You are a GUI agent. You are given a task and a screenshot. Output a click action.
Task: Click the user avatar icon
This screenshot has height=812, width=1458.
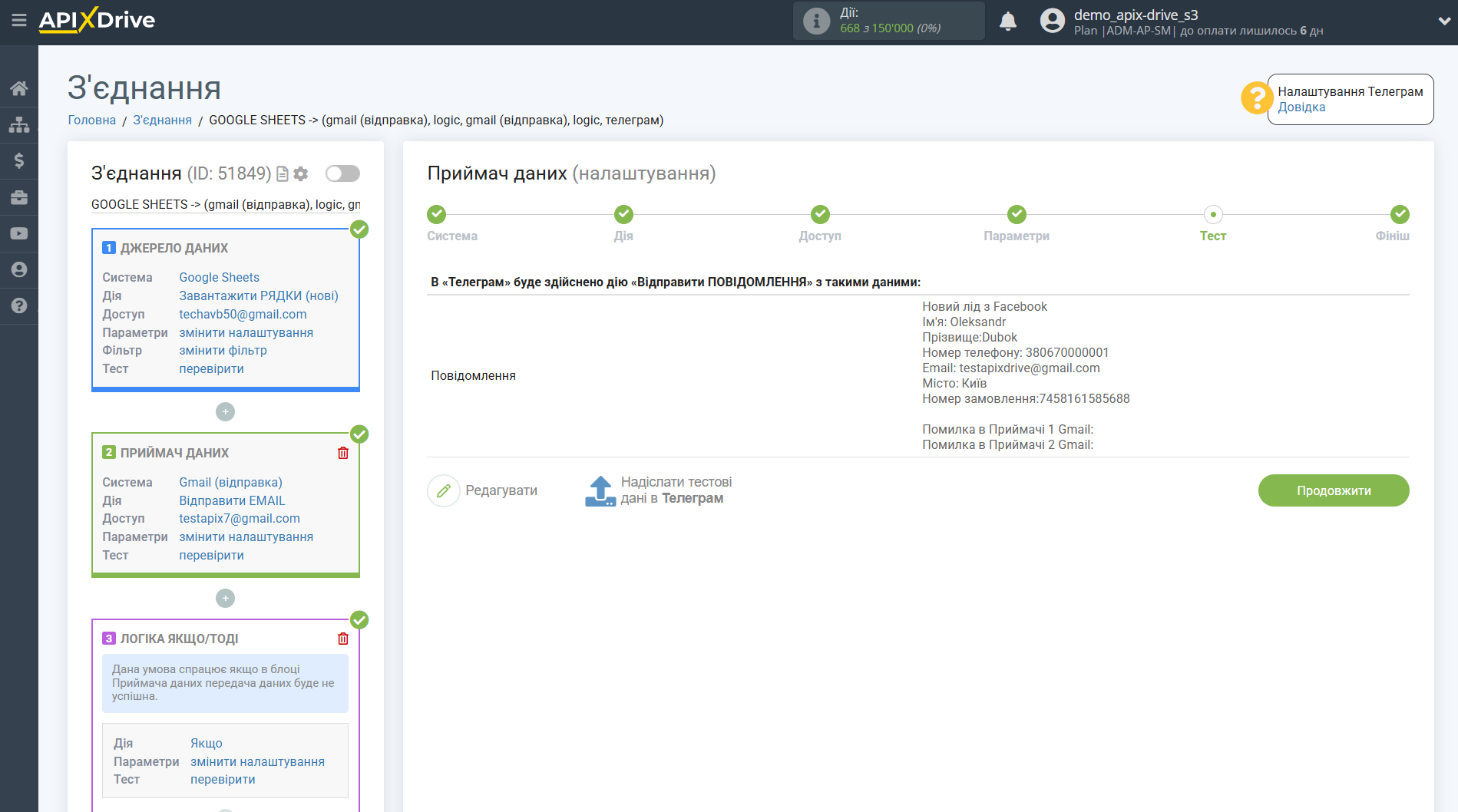click(1053, 21)
